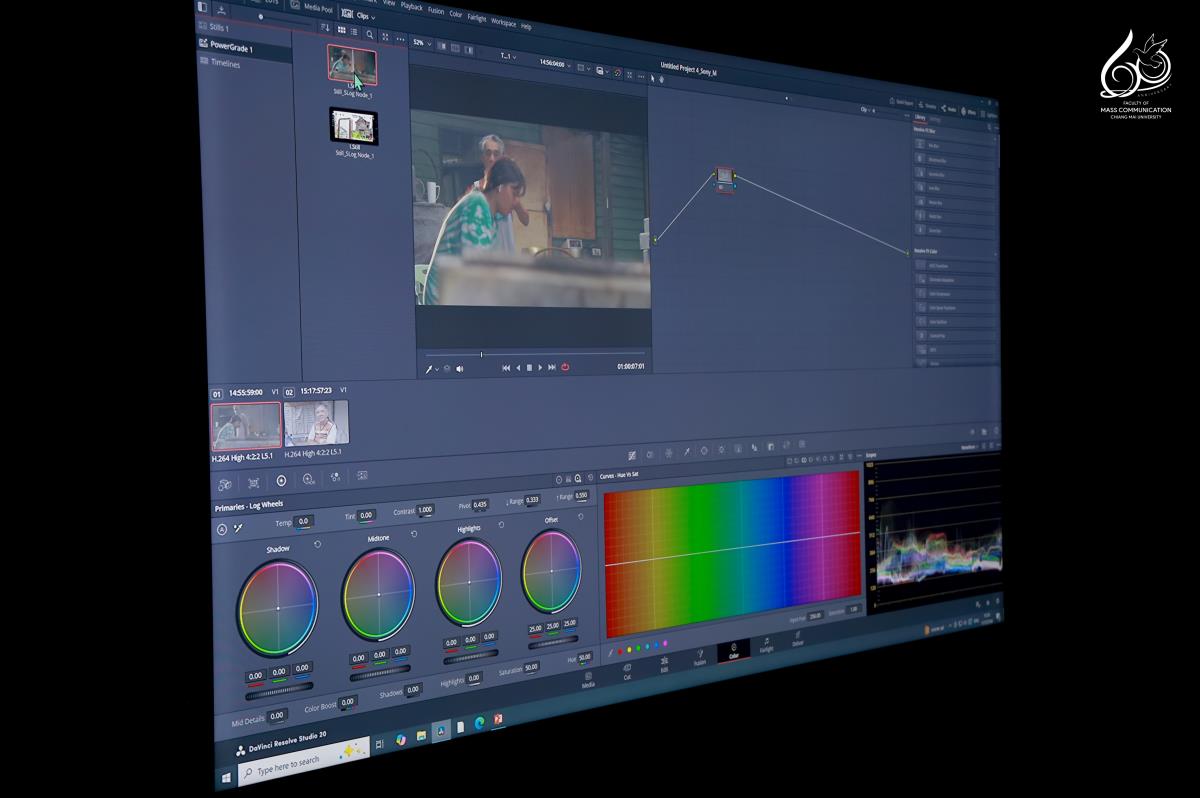Expand the Clips dropdown

[360, 15]
